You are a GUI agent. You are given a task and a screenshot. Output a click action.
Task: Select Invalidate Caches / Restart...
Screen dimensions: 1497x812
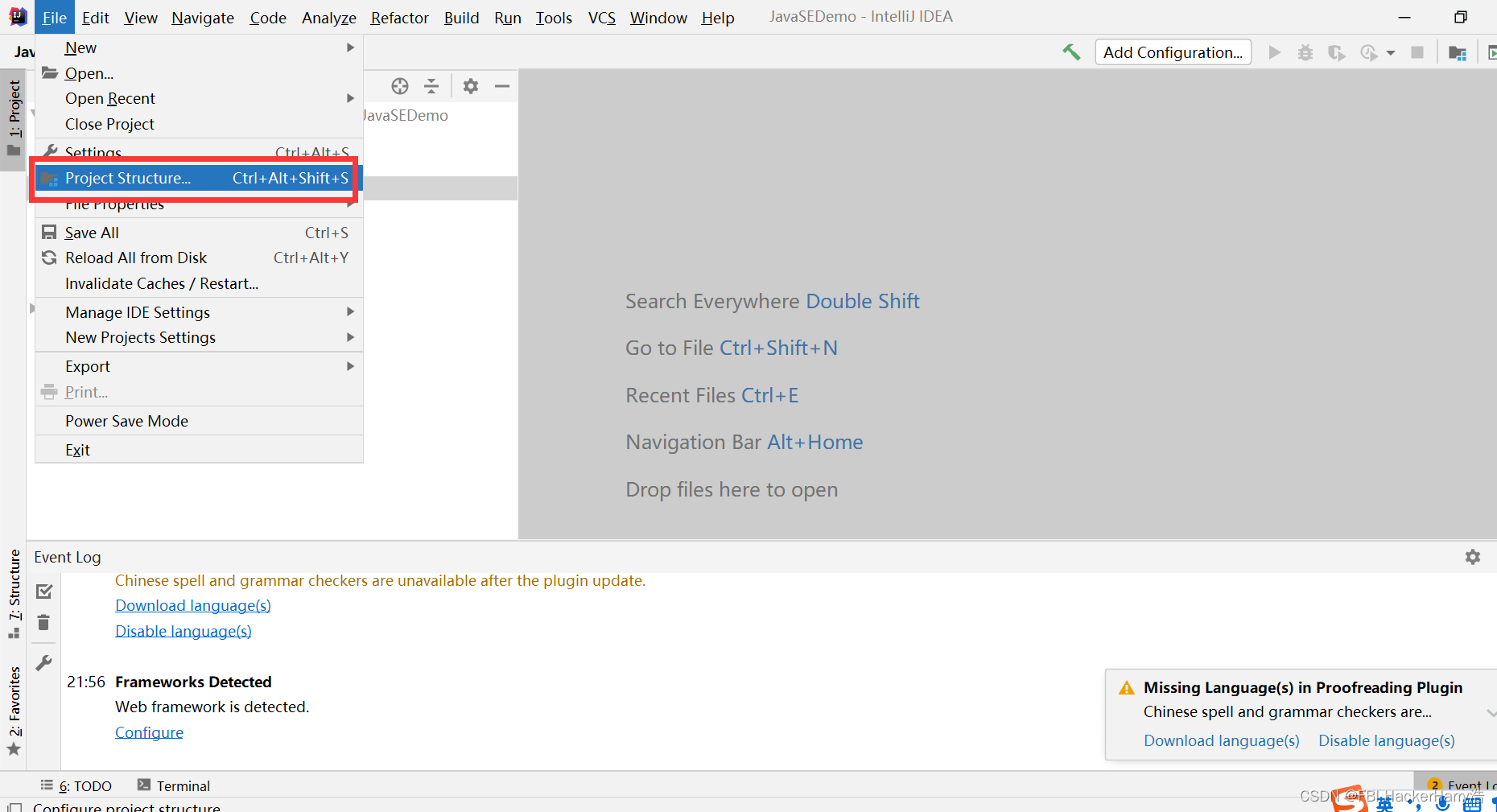pyautogui.click(x=199, y=283)
